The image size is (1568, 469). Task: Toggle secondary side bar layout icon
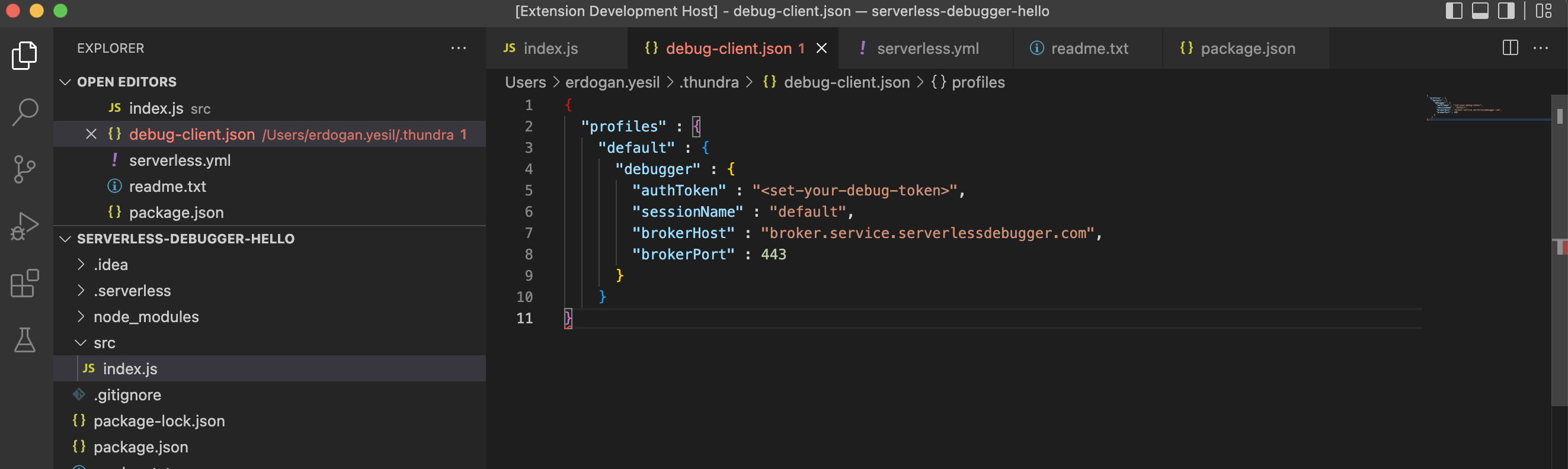pos(1506,11)
